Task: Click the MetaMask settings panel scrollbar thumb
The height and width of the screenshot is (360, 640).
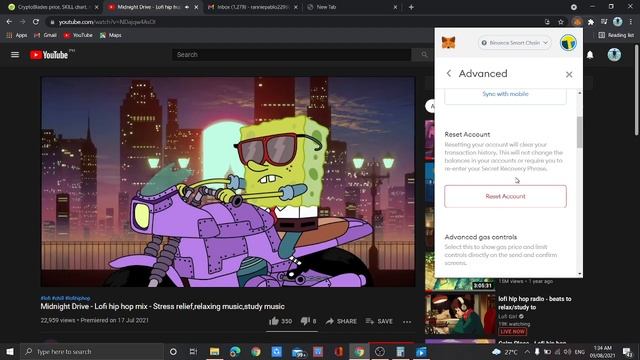Action: pos(579,132)
